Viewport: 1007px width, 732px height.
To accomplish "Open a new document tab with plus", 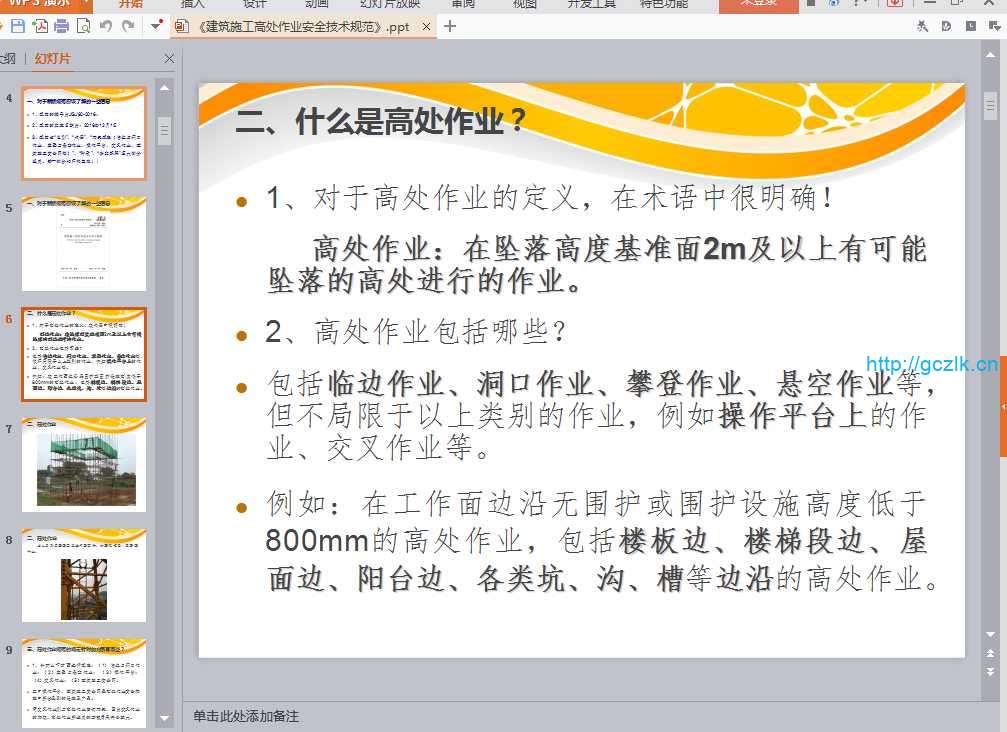I will 450,26.
